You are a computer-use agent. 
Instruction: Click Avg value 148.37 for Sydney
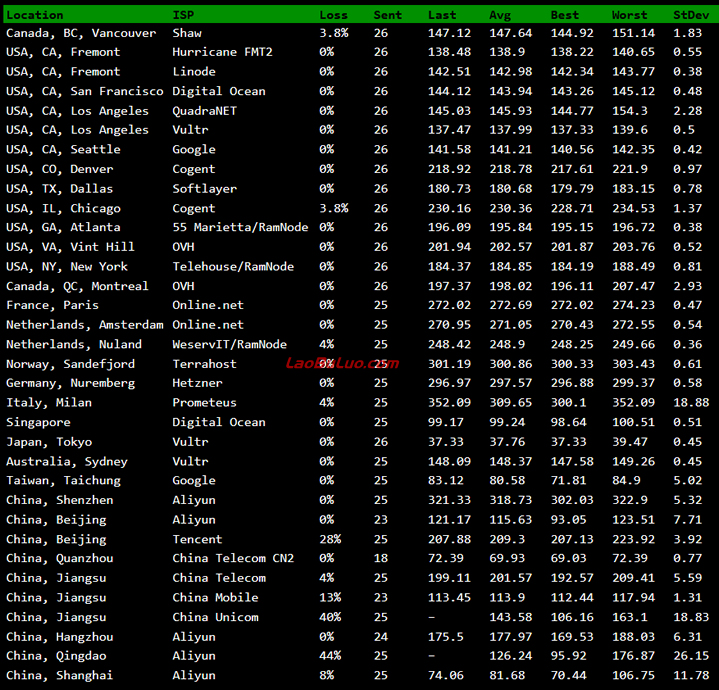(511, 462)
